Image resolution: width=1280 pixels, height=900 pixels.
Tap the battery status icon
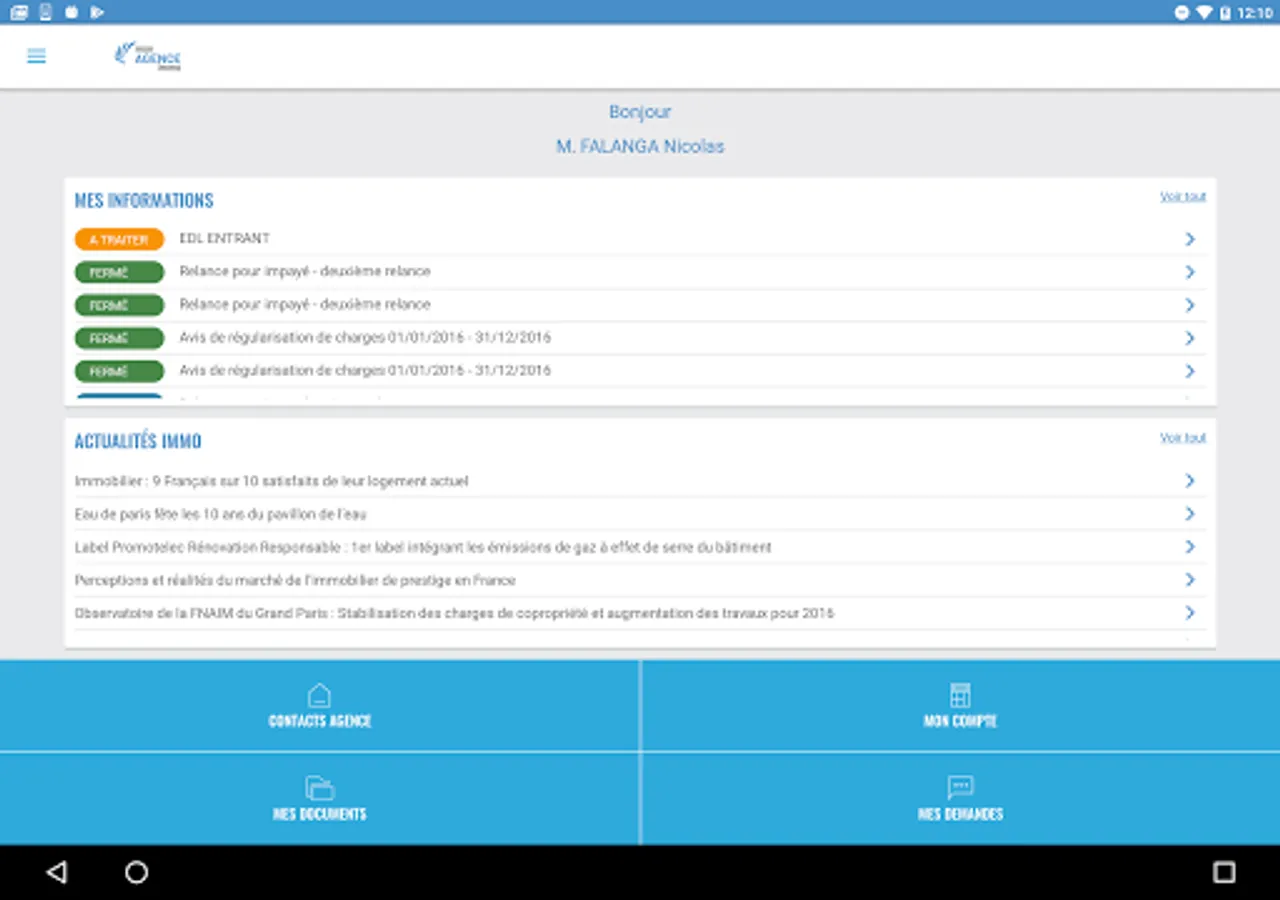[x=1225, y=12]
